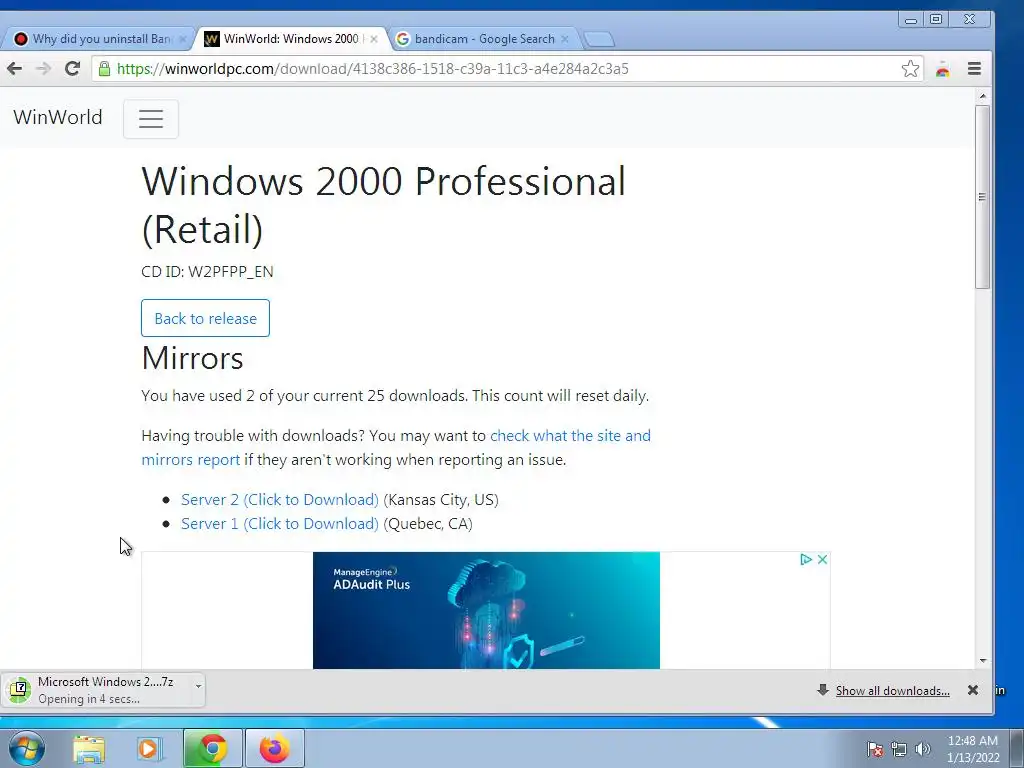Click the page scrollbar down arrow

click(983, 661)
